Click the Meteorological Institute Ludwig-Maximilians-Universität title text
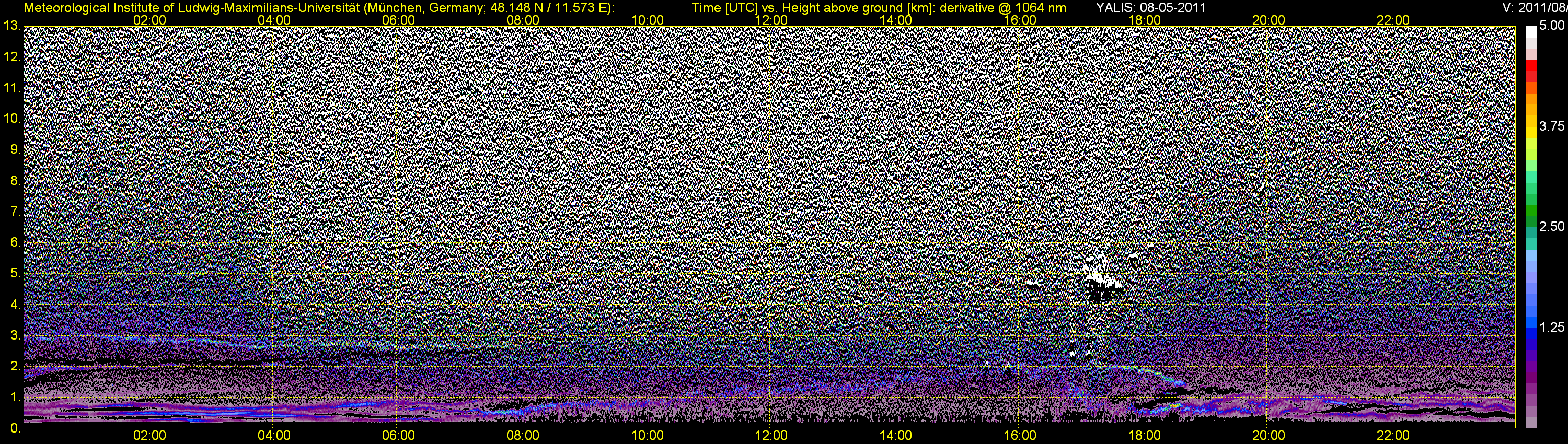 [x=318, y=8]
